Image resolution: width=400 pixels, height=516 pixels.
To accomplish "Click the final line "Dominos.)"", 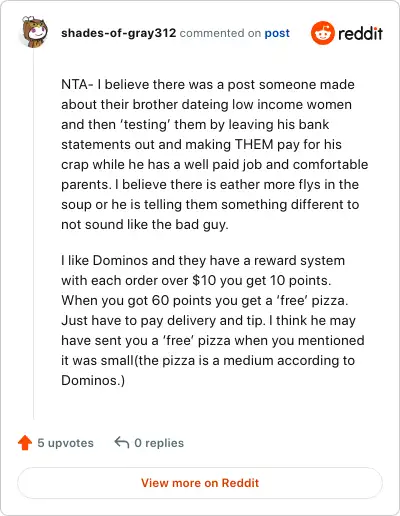I will pyautogui.click(x=93, y=381).
